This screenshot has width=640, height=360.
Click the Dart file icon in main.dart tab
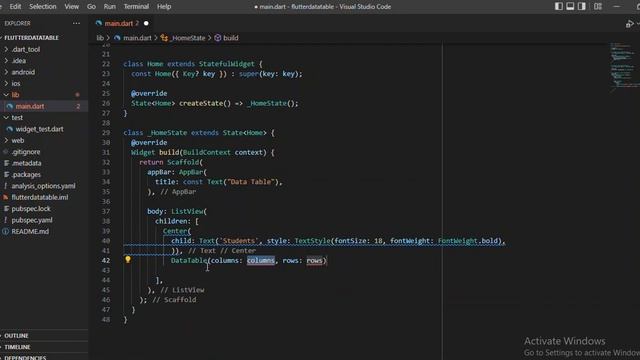(99, 23)
